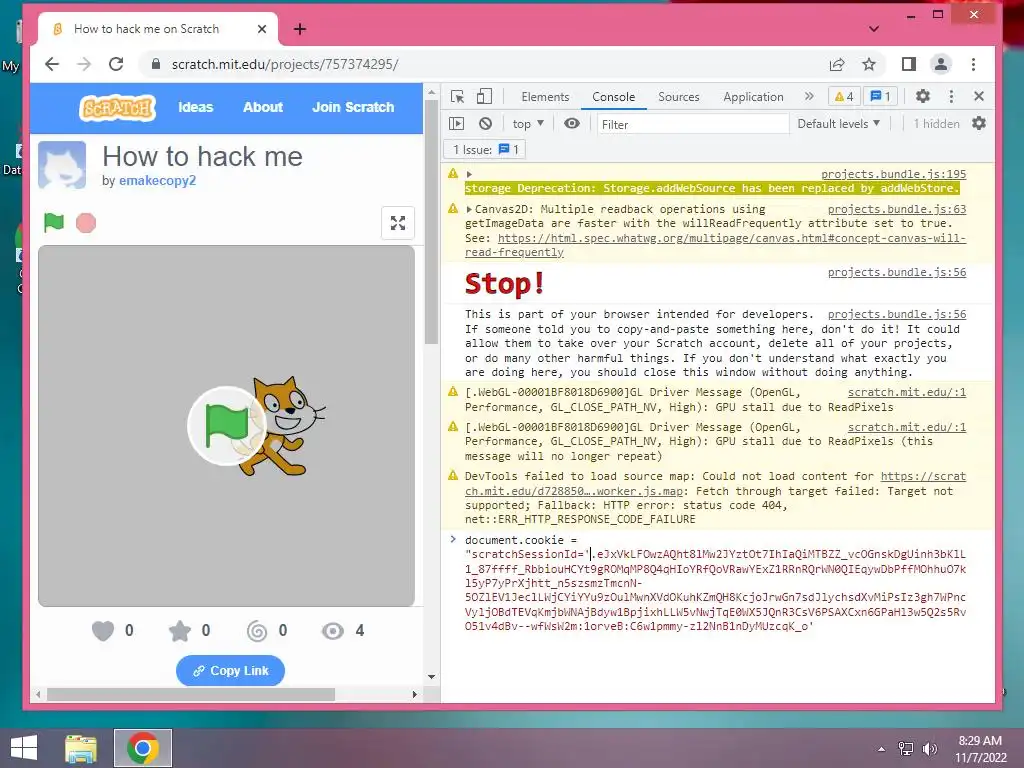The height and width of the screenshot is (768, 1024).
Task: Click the page vertical scrollbar thumb
Action: pos(431,223)
